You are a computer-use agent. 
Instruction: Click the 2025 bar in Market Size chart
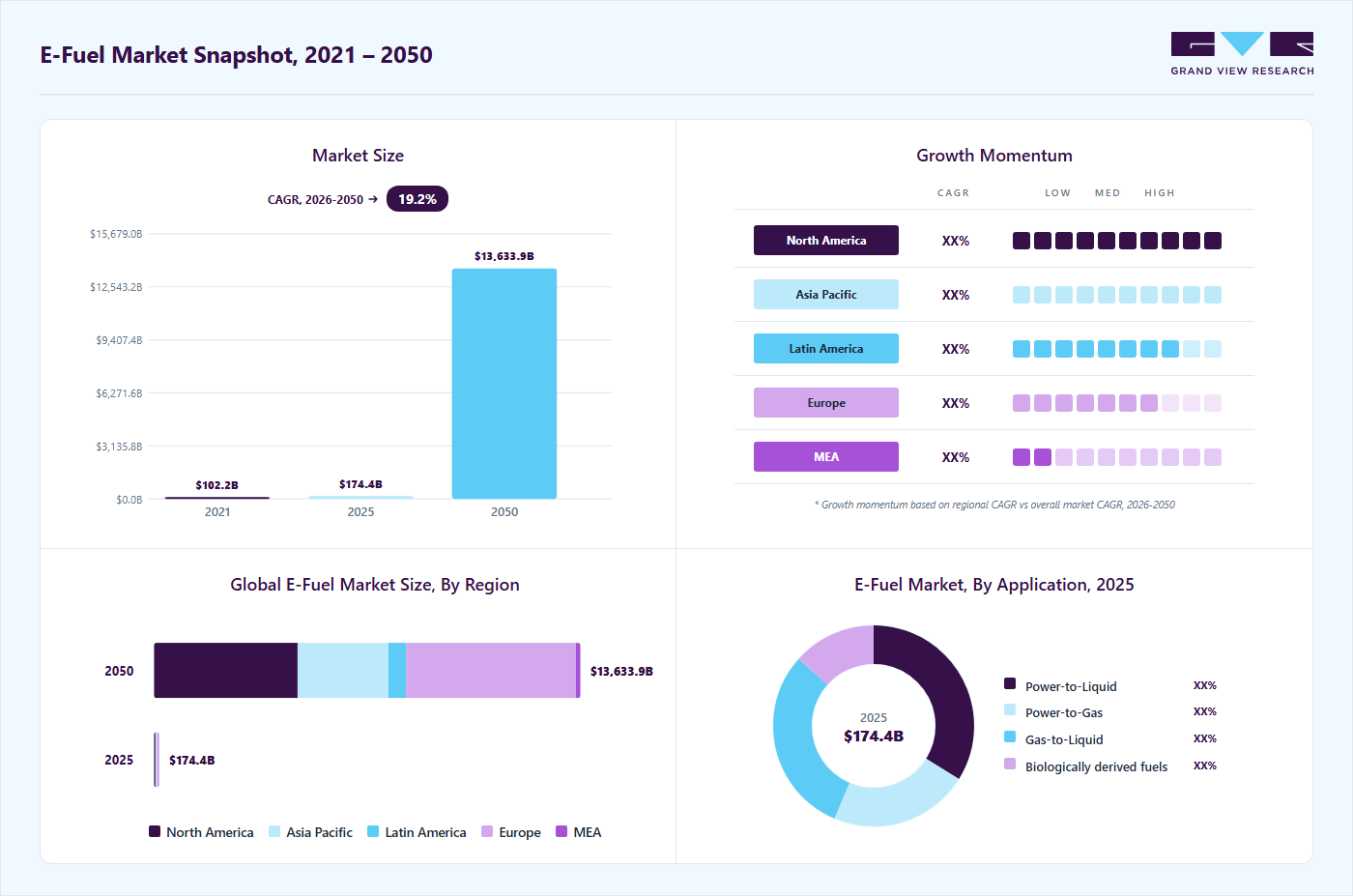pyautogui.click(x=360, y=497)
